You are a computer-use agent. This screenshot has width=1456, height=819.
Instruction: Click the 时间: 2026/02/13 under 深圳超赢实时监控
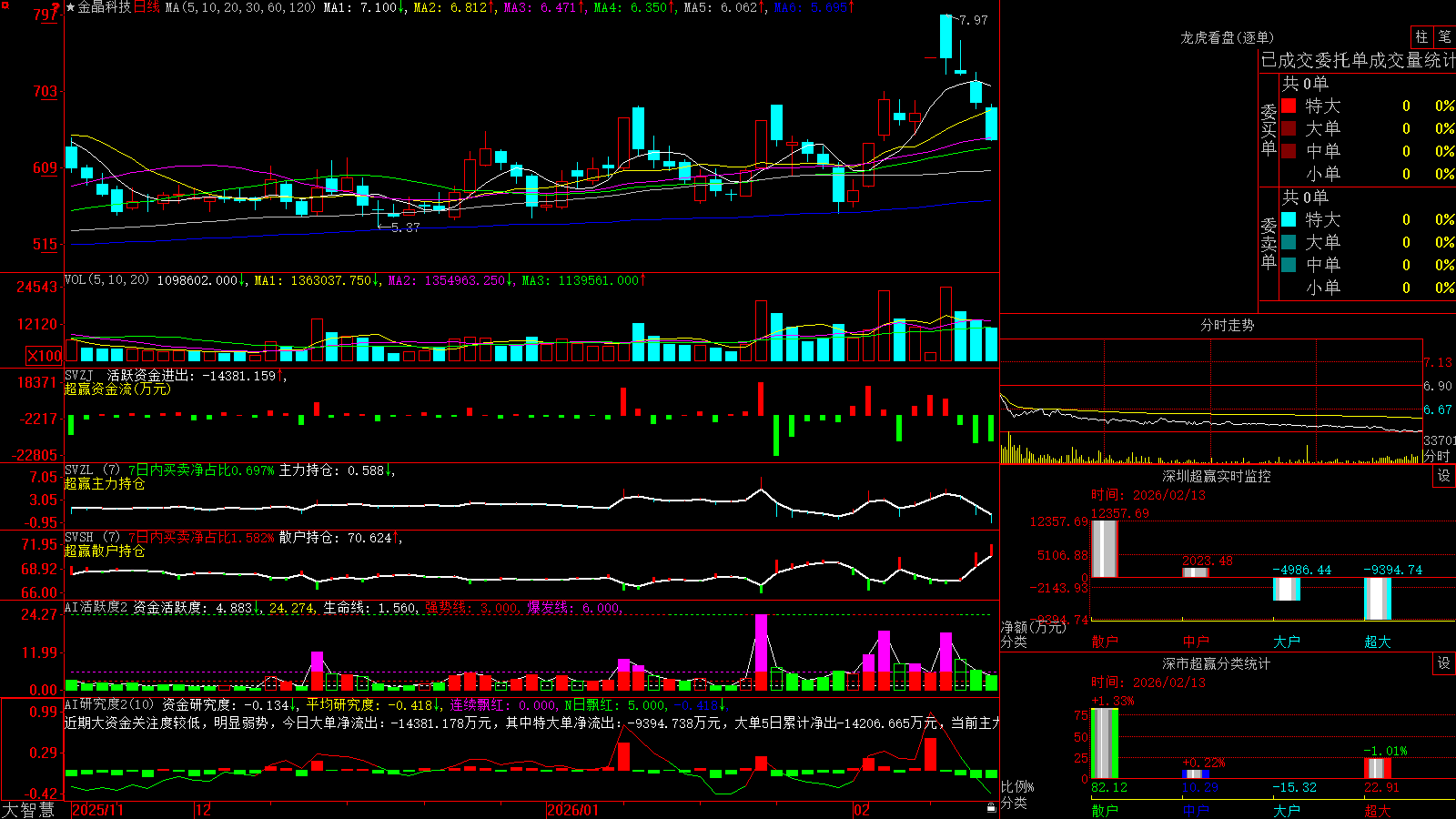point(1148,495)
